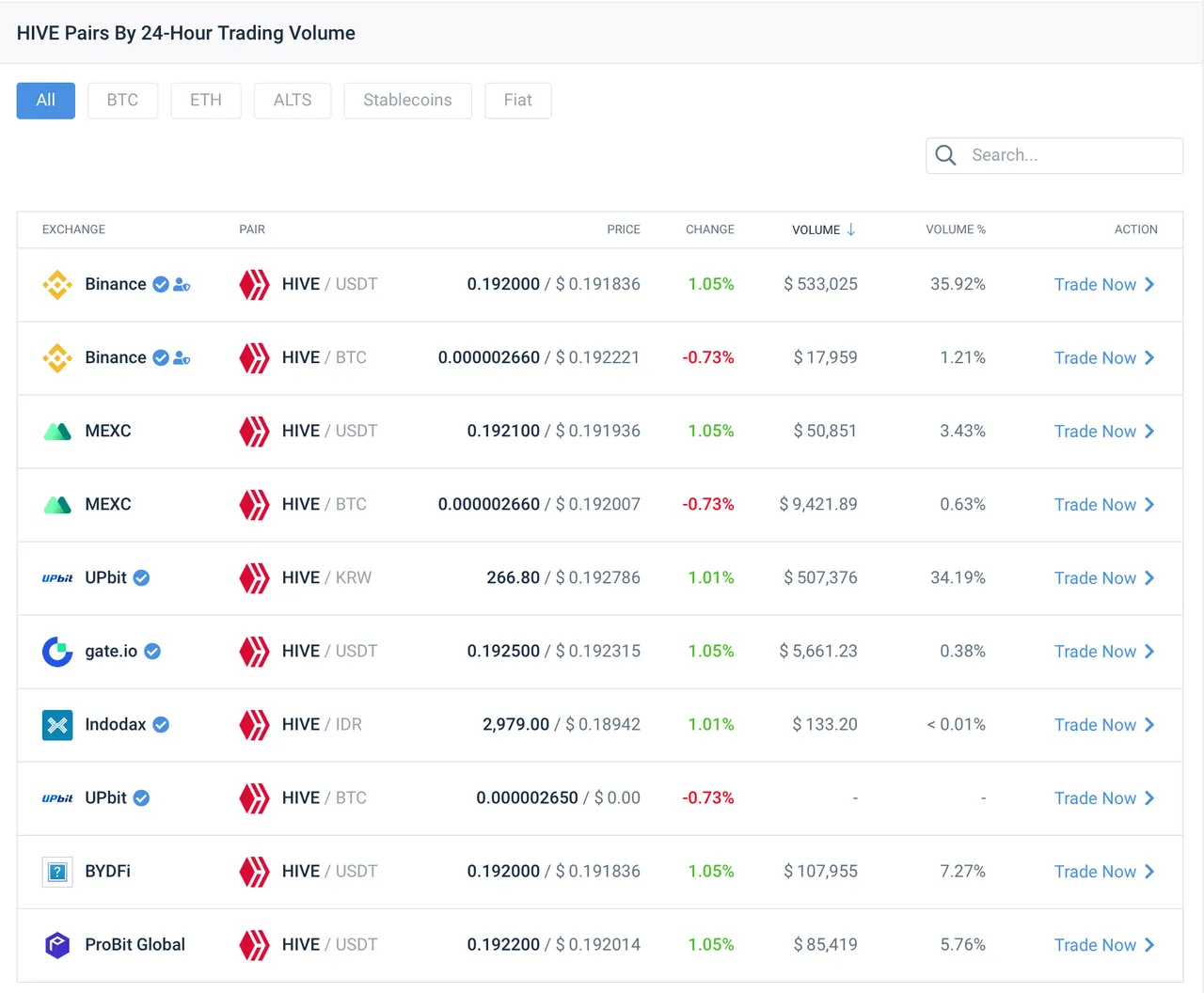The height and width of the screenshot is (993, 1204).
Task: Click the Binance logo in HIVE/USDT row
Action: pos(57,285)
